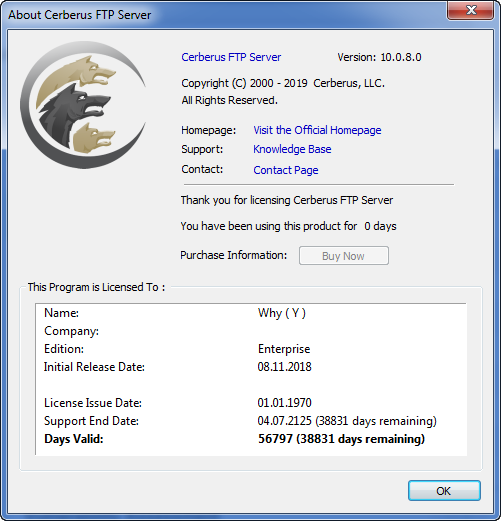Click the Homepage: label

(x=208, y=130)
